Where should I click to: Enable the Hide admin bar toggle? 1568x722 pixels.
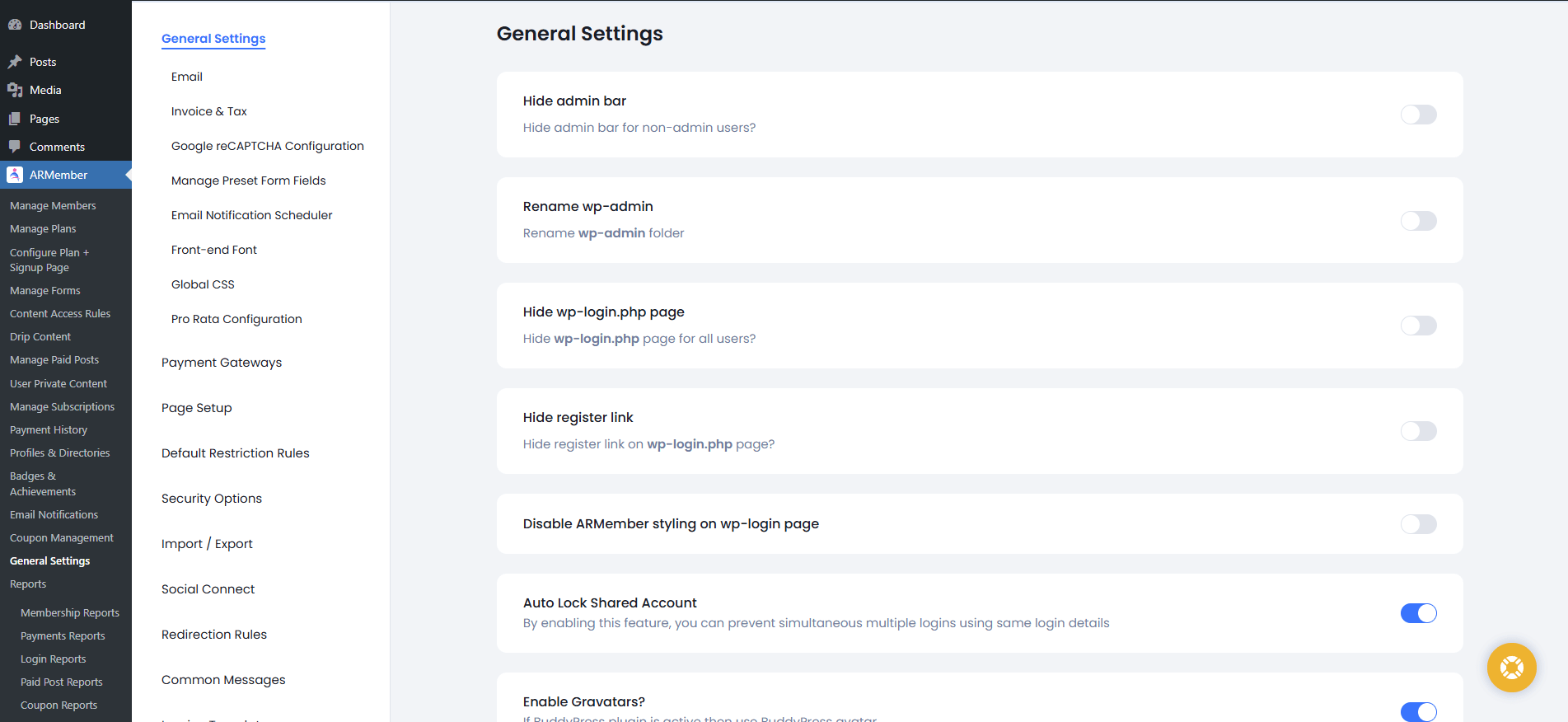1418,115
